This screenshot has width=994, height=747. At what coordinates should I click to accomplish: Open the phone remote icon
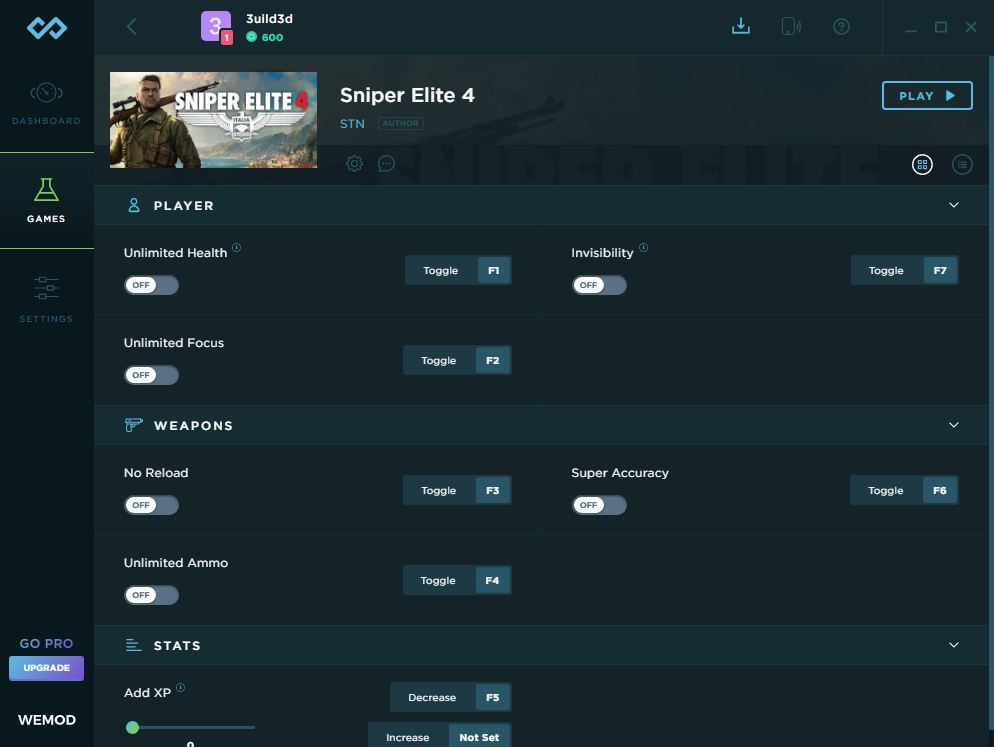tap(790, 27)
